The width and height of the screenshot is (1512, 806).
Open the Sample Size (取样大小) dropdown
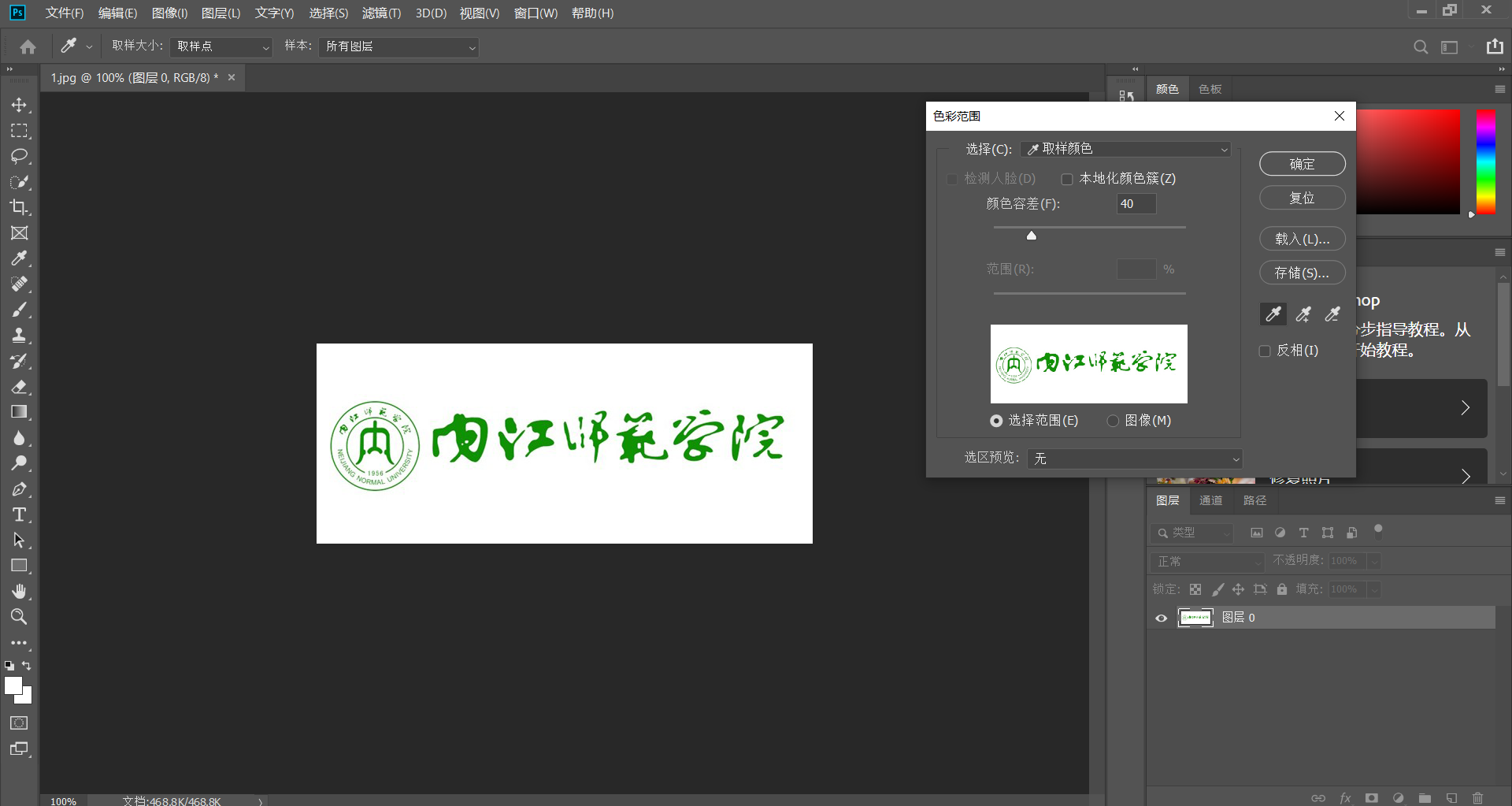point(221,46)
